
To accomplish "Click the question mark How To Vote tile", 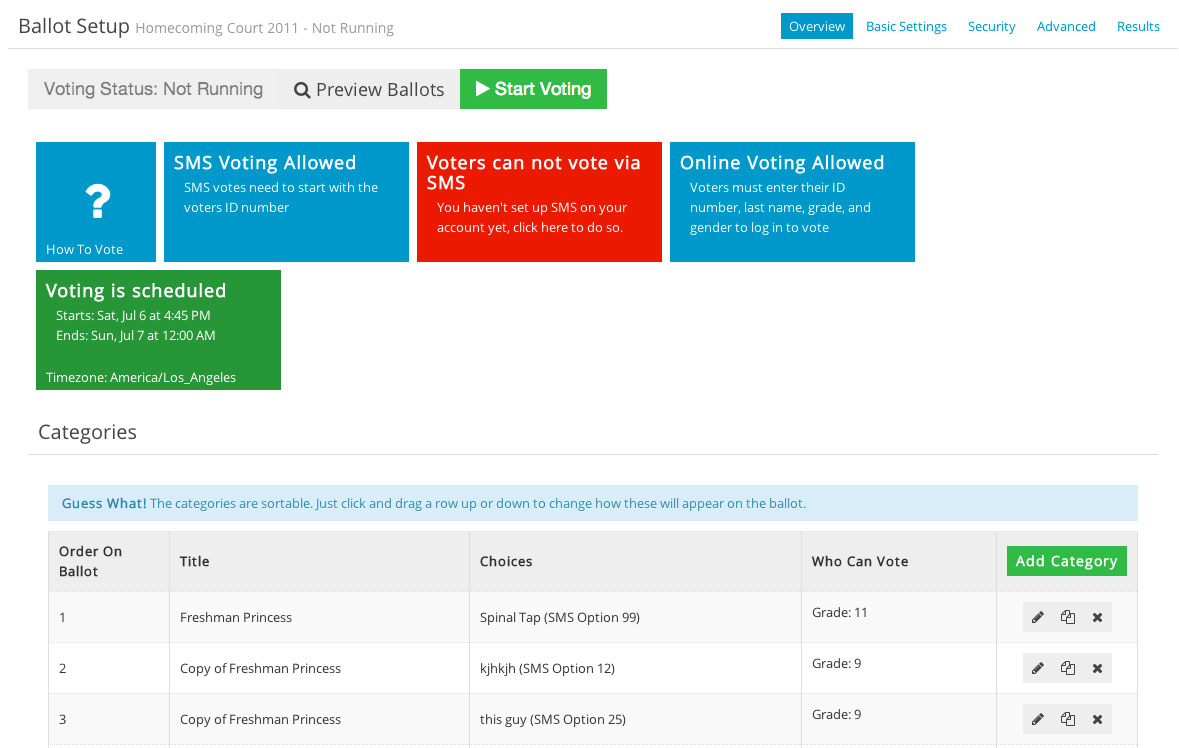I will pos(96,202).
